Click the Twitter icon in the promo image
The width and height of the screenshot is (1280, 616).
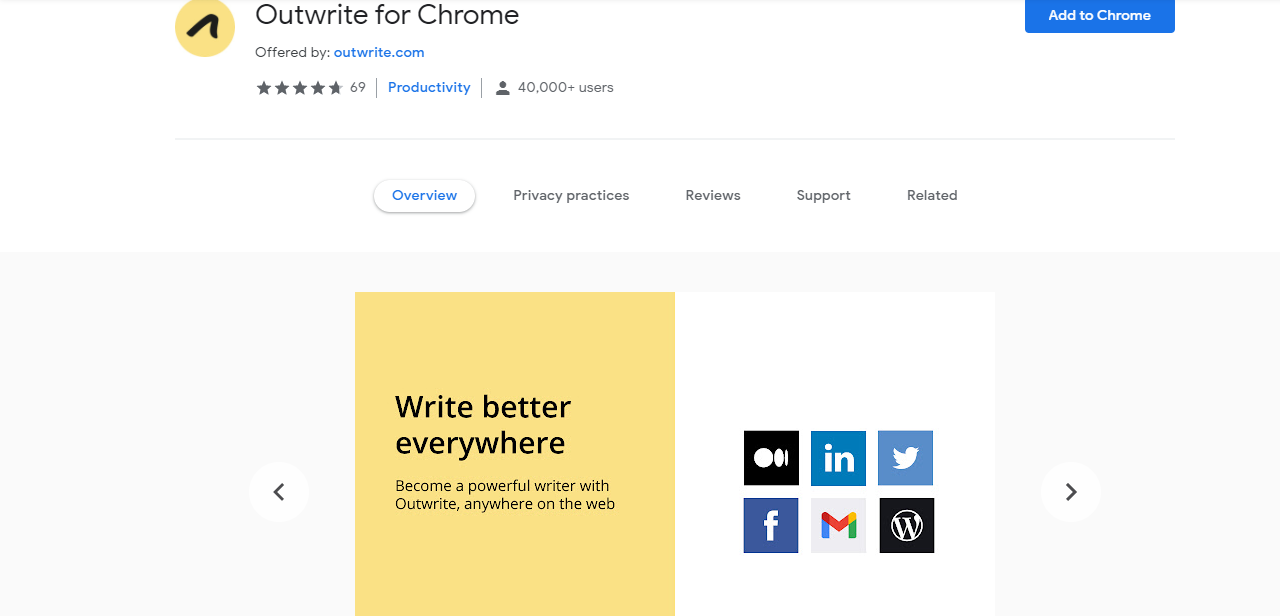pos(905,458)
